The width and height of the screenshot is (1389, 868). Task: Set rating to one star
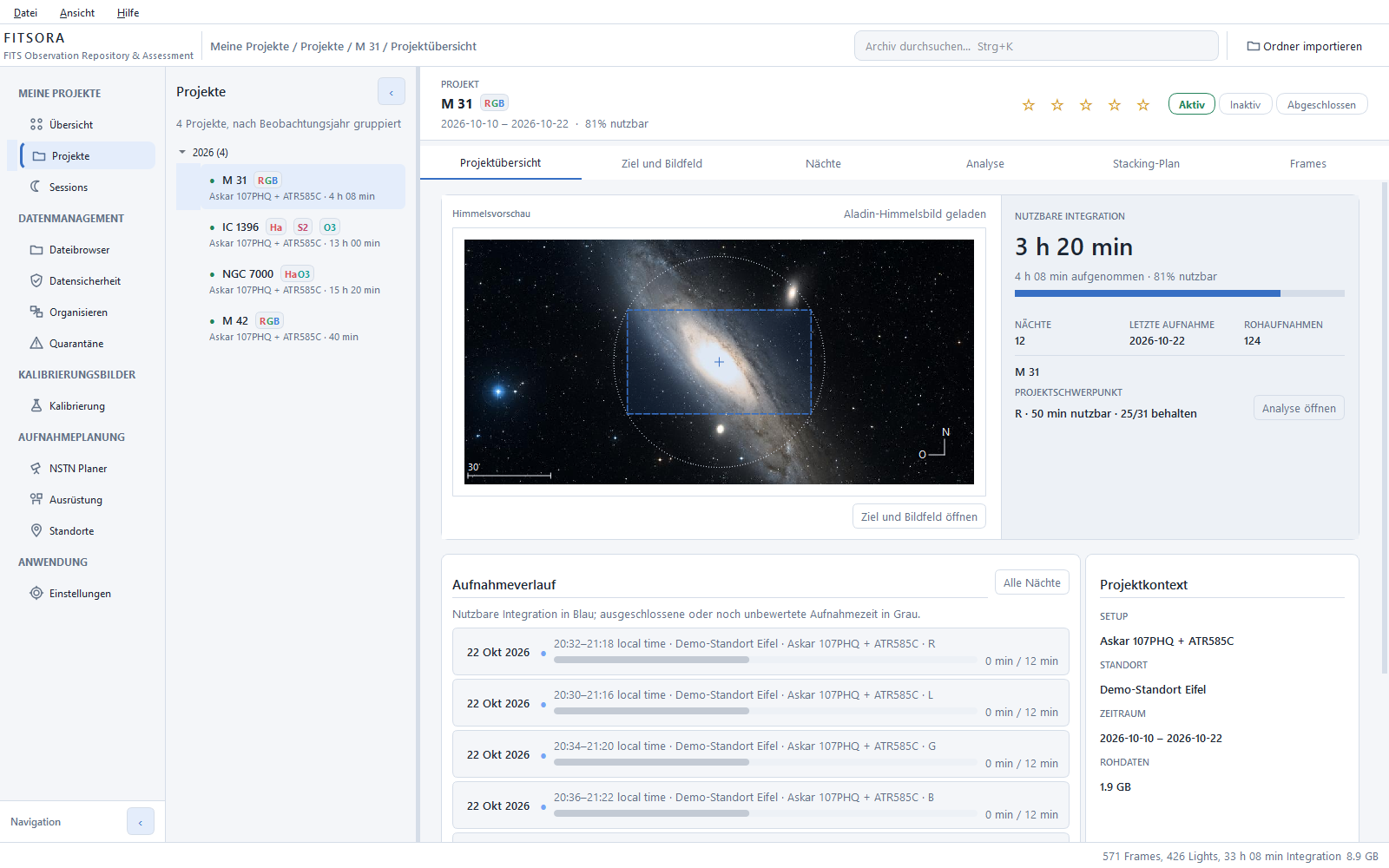click(x=1029, y=105)
